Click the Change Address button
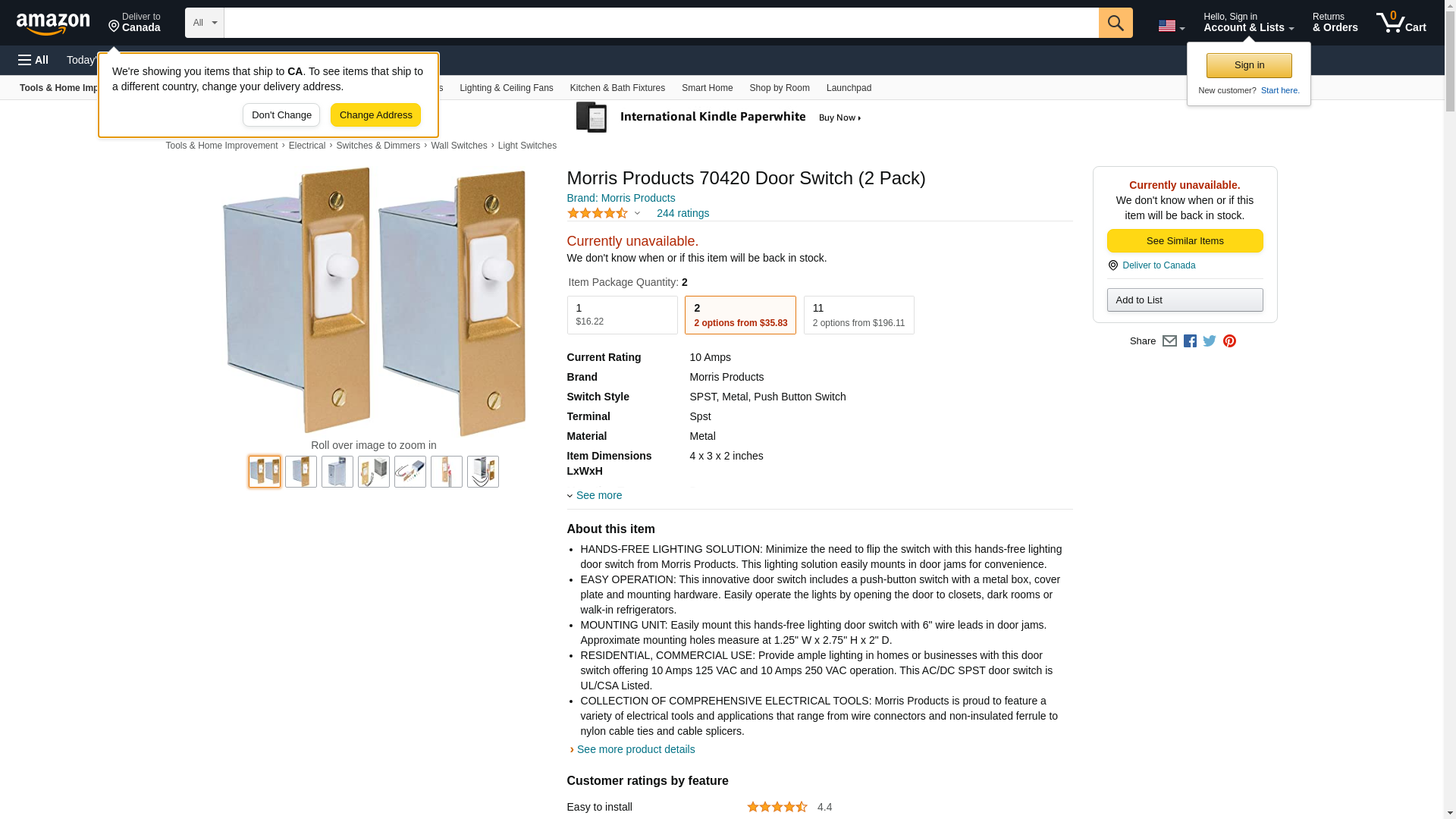This screenshot has height=819, width=1456. [375, 115]
